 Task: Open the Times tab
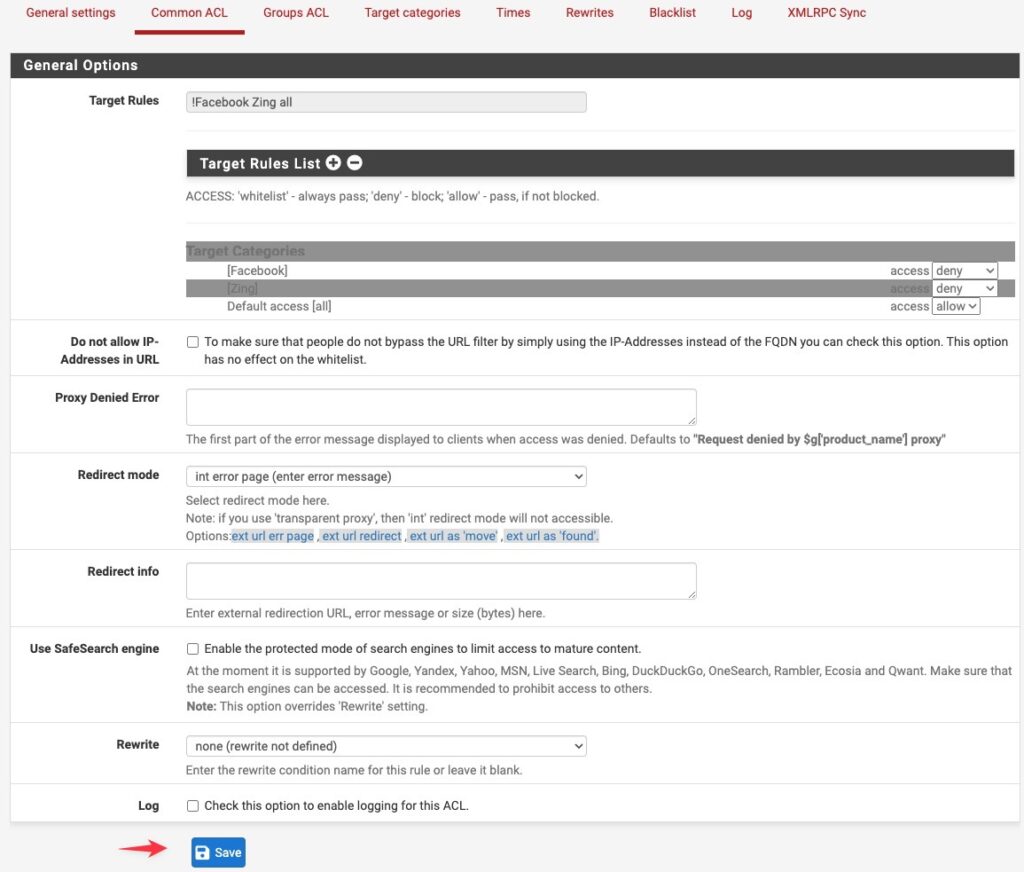[x=513, y=12]
